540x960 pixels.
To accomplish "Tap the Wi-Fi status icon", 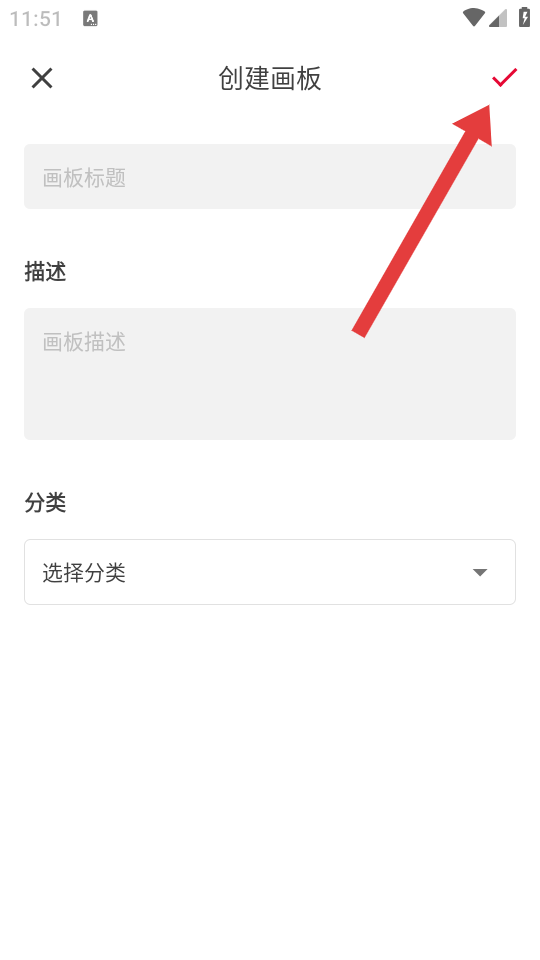I will point(473,18).
